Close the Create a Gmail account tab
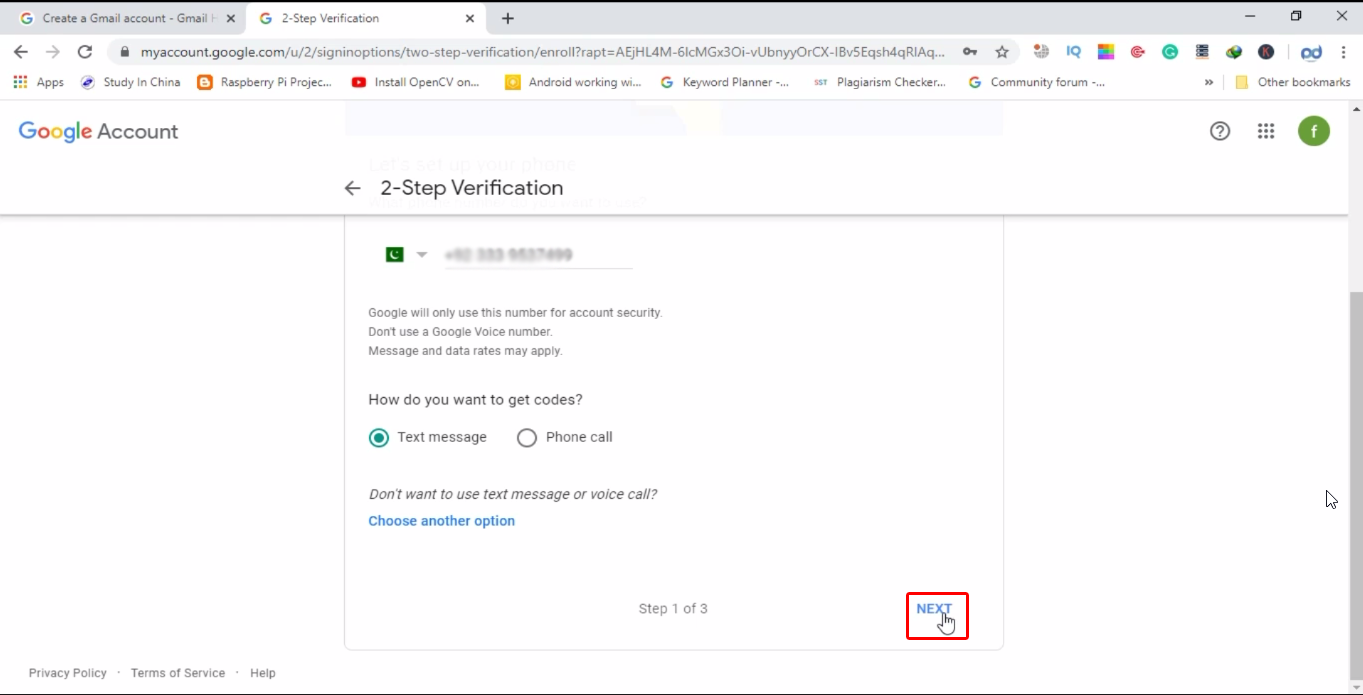 [231, 18]
